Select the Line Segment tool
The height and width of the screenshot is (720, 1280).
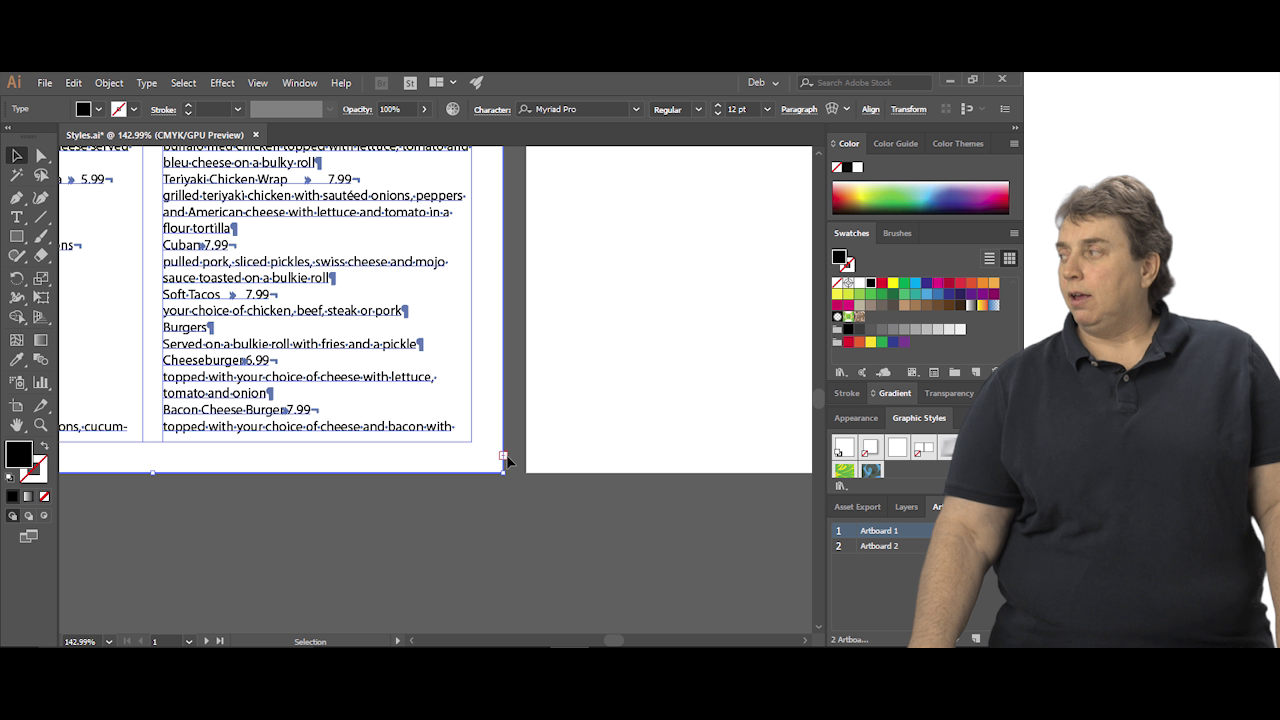41,217
